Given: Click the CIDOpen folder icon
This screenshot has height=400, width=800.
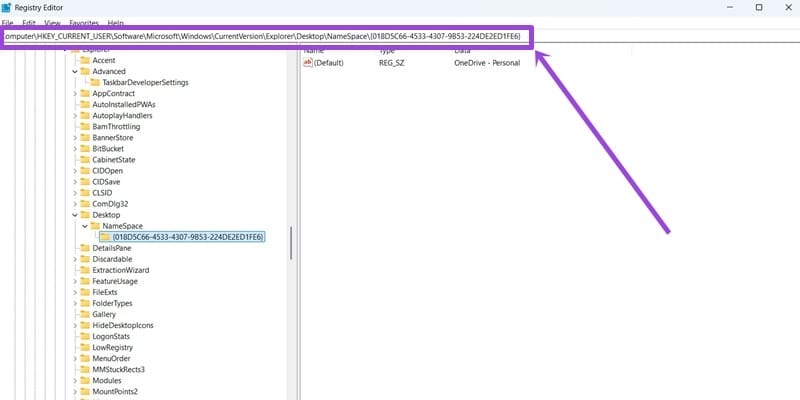Looking at the screenshot, I should pos(85,170).
